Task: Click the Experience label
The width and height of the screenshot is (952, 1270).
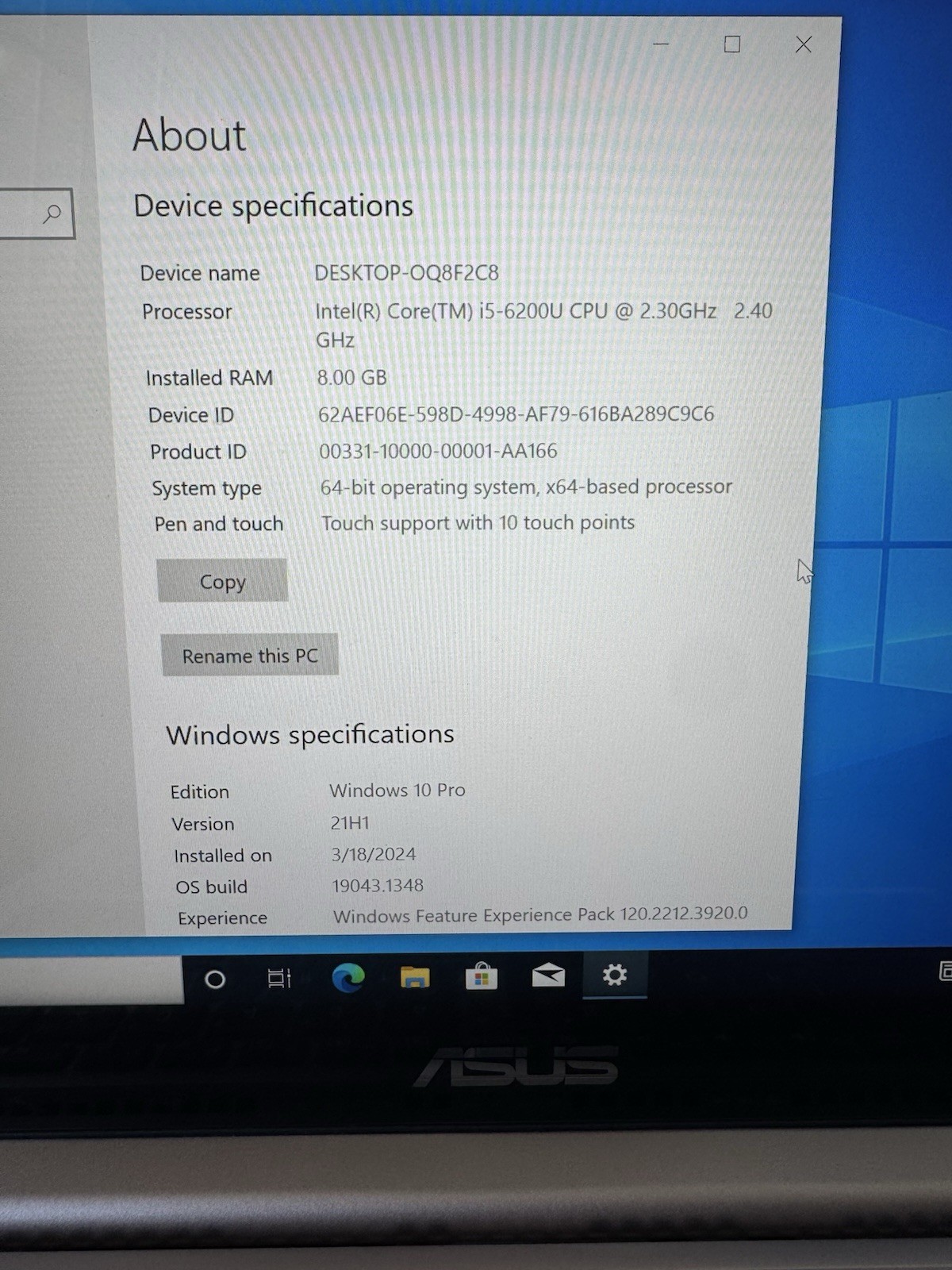Action: [x=222, y=918]
